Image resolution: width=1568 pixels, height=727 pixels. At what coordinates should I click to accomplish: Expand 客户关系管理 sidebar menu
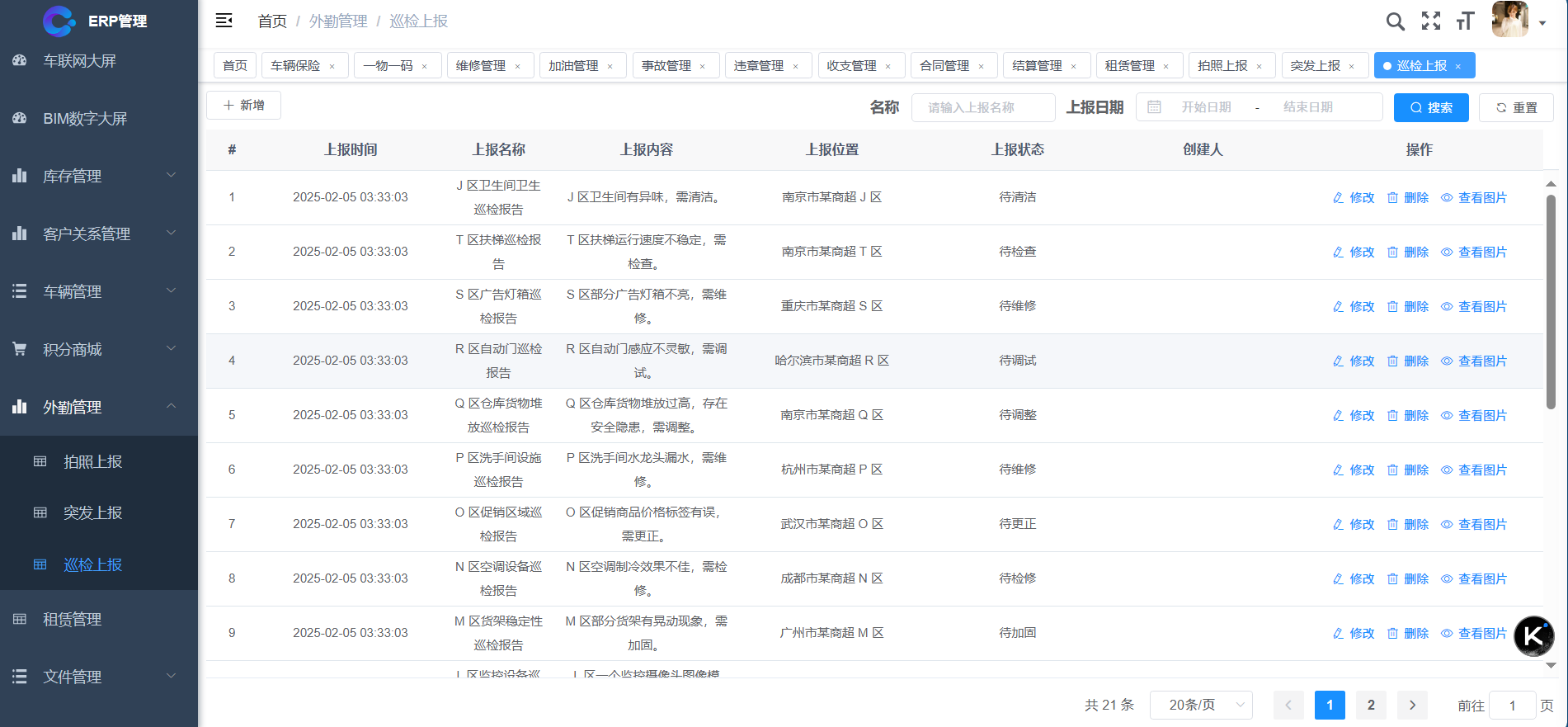[x=99, y=234]
